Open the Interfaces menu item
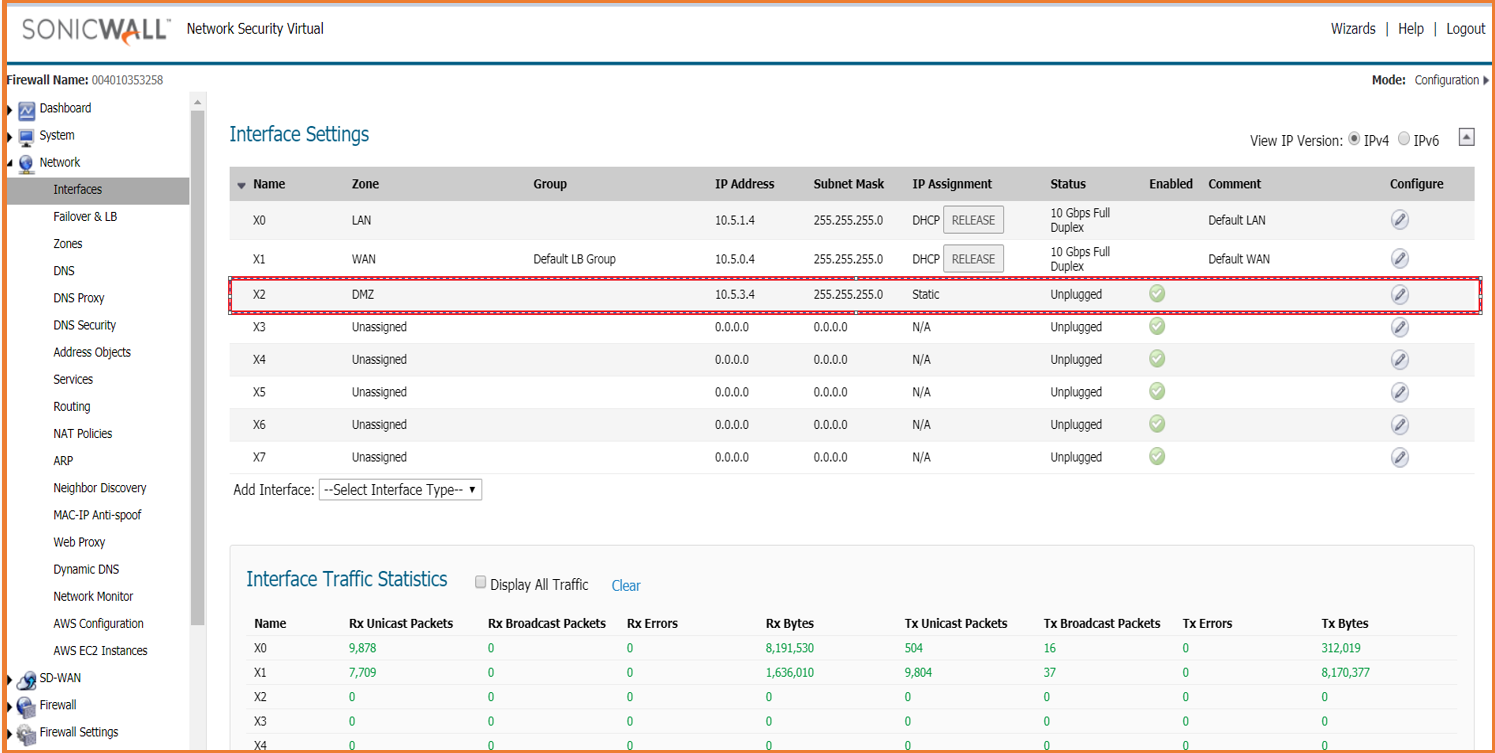Viewport: 1495px width, 753px height. coord(77,190)
